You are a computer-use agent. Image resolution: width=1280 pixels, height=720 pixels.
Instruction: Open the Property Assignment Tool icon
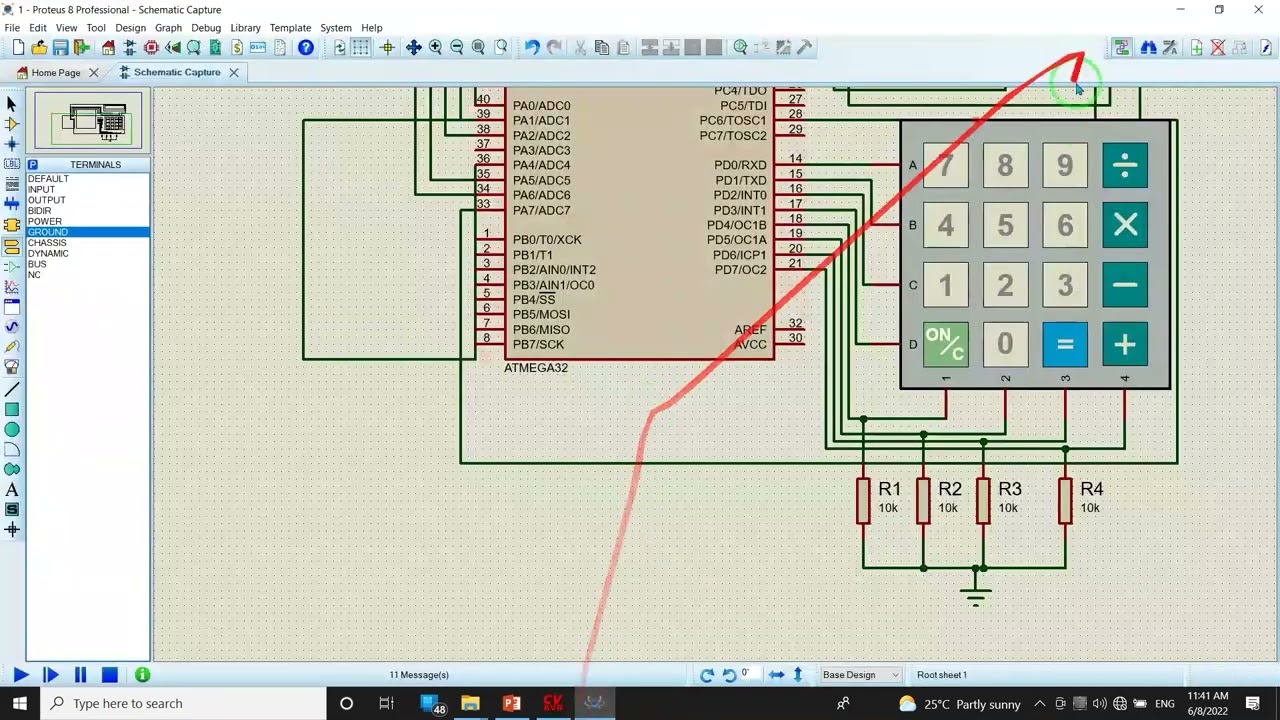pos(1170,47)
